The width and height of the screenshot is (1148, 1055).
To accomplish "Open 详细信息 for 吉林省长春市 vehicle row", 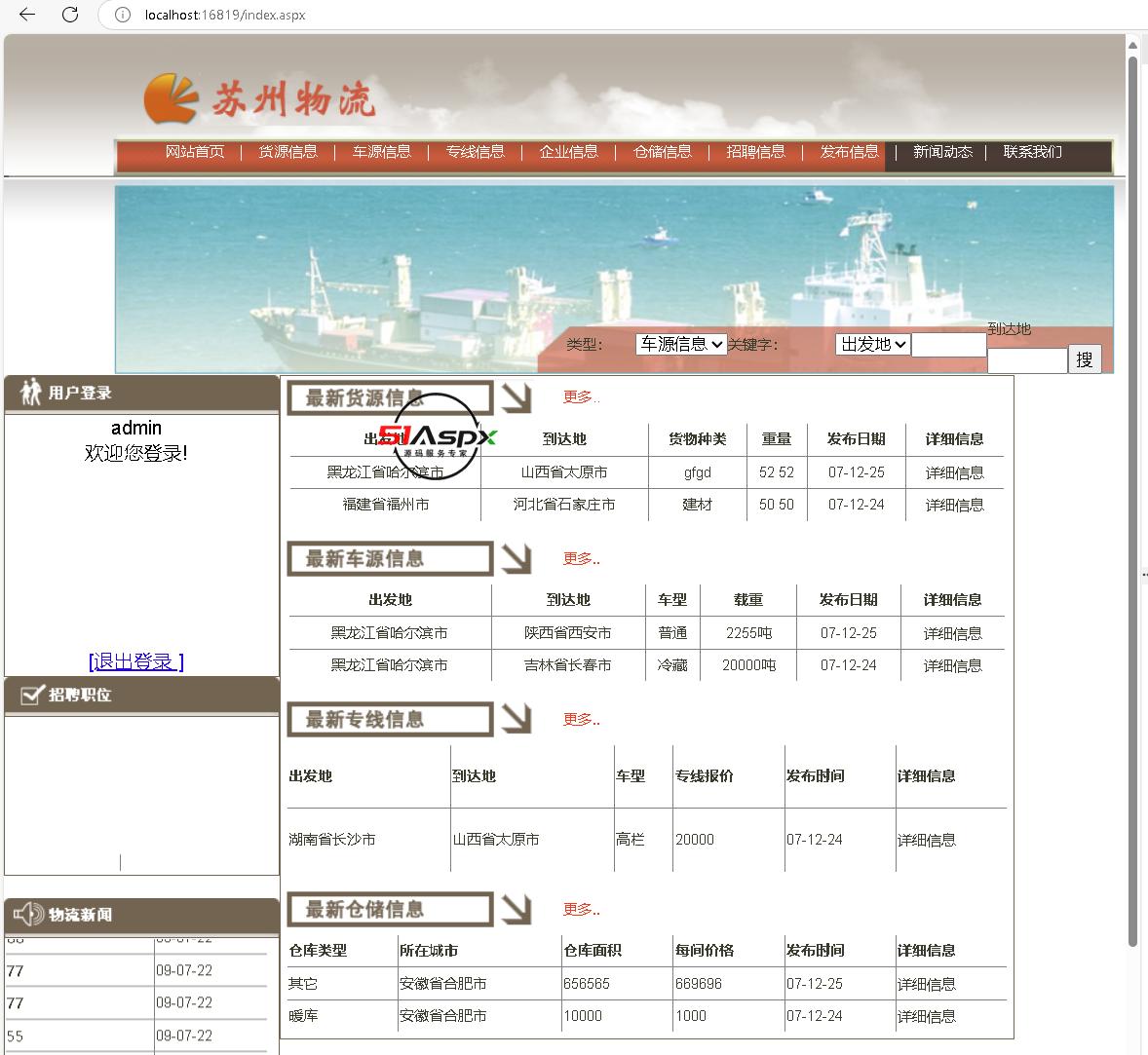I will (x=952, y=665).
